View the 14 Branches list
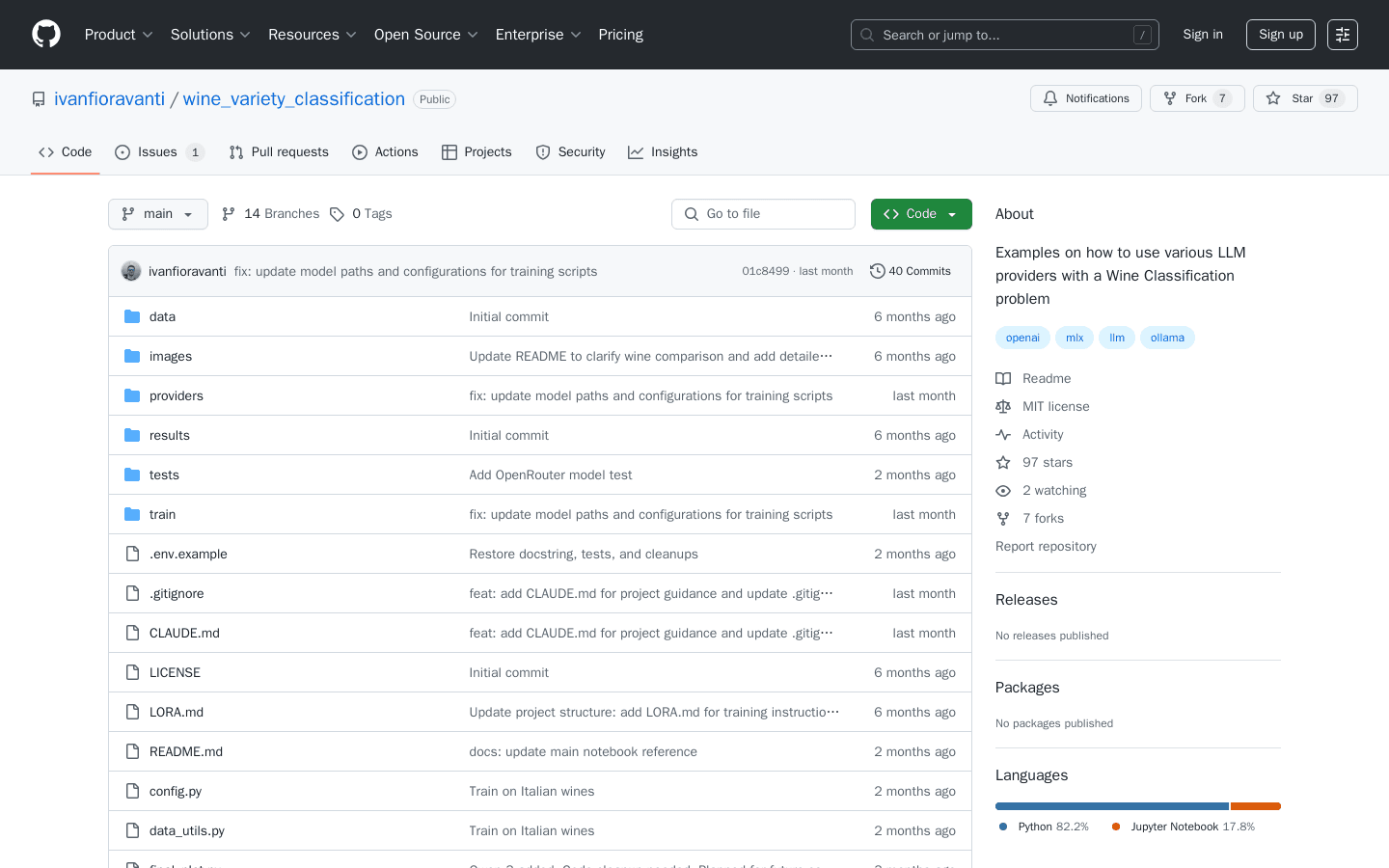 tap(271, 214)
